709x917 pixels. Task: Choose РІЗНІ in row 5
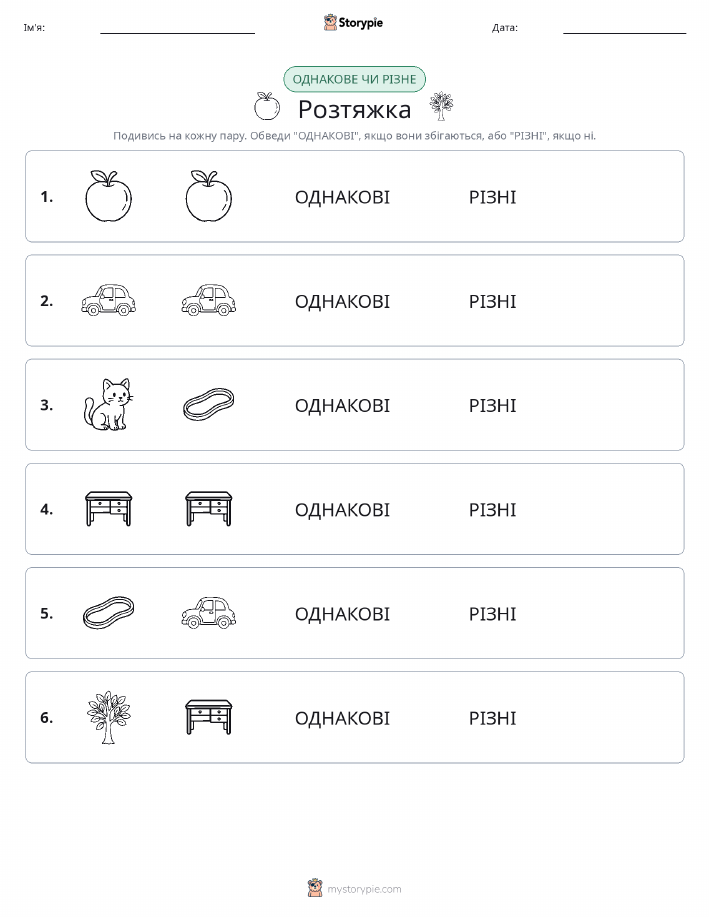click(493, 613)
